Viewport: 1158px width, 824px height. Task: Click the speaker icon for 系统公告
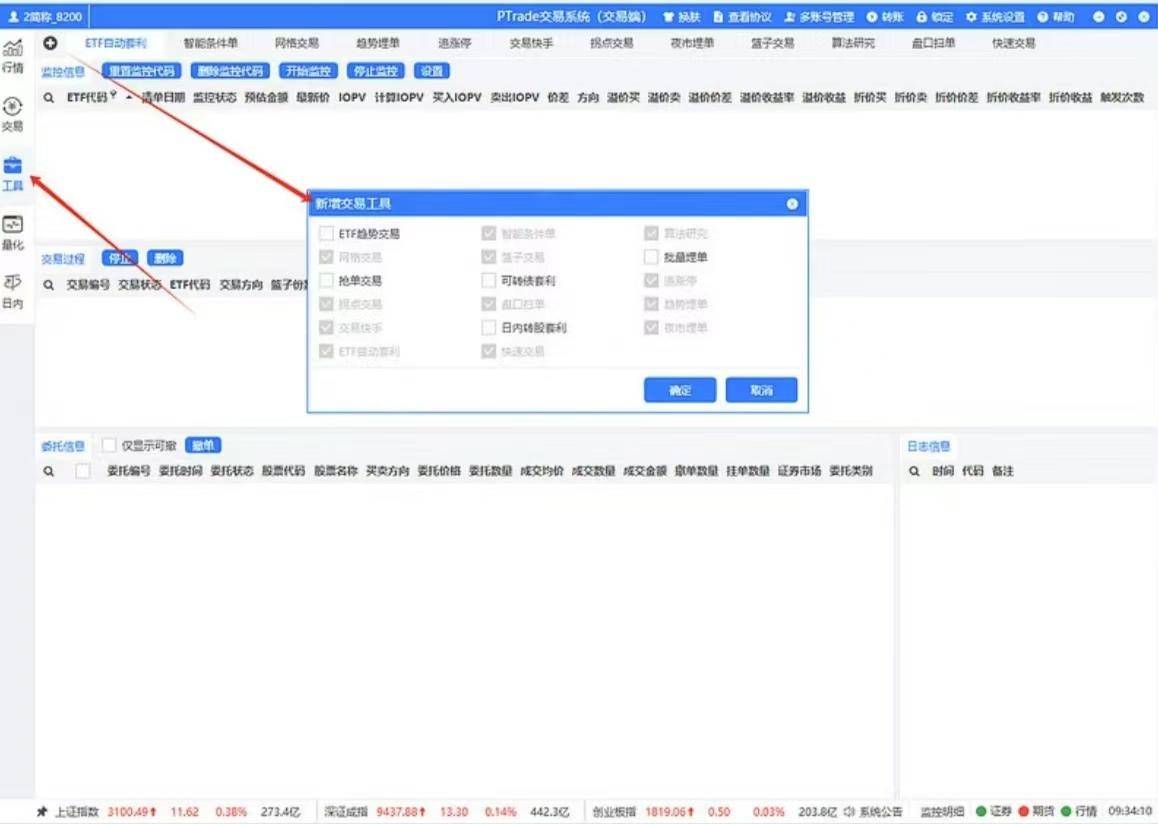point(849,811)
